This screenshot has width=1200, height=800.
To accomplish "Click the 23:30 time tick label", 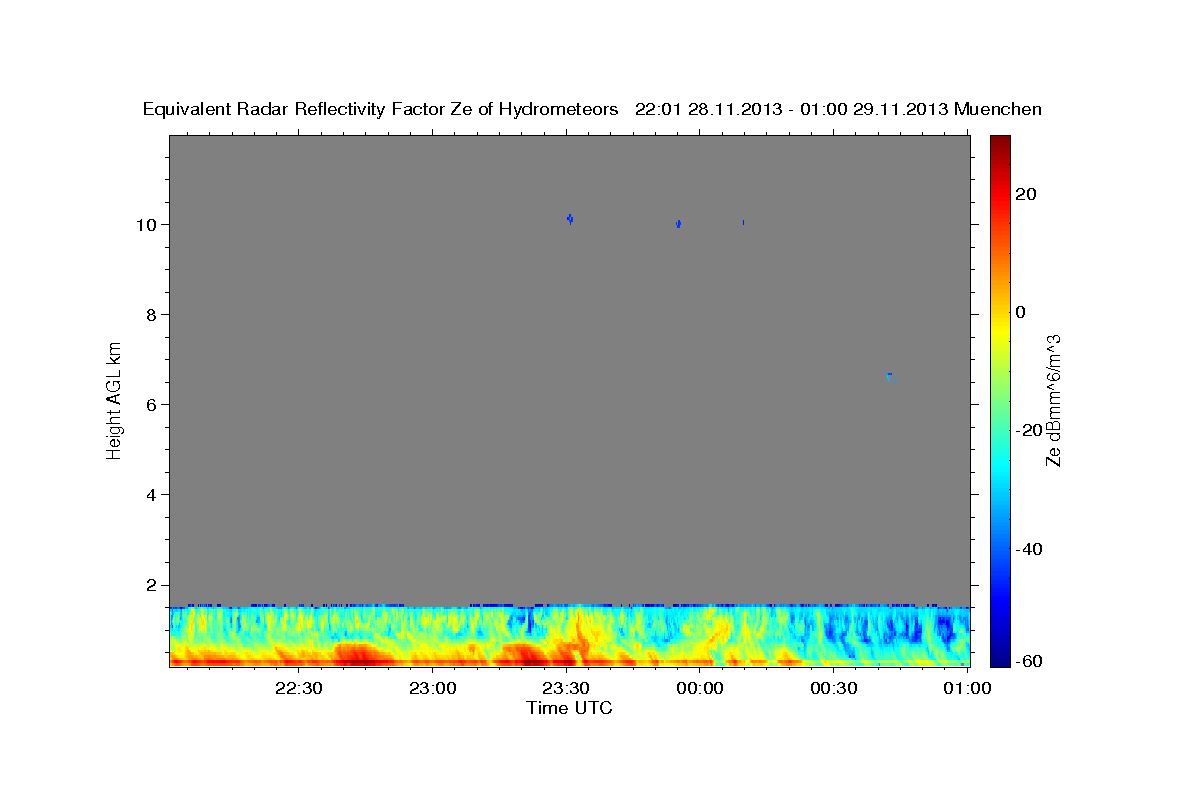I will [x=566, y=689].
